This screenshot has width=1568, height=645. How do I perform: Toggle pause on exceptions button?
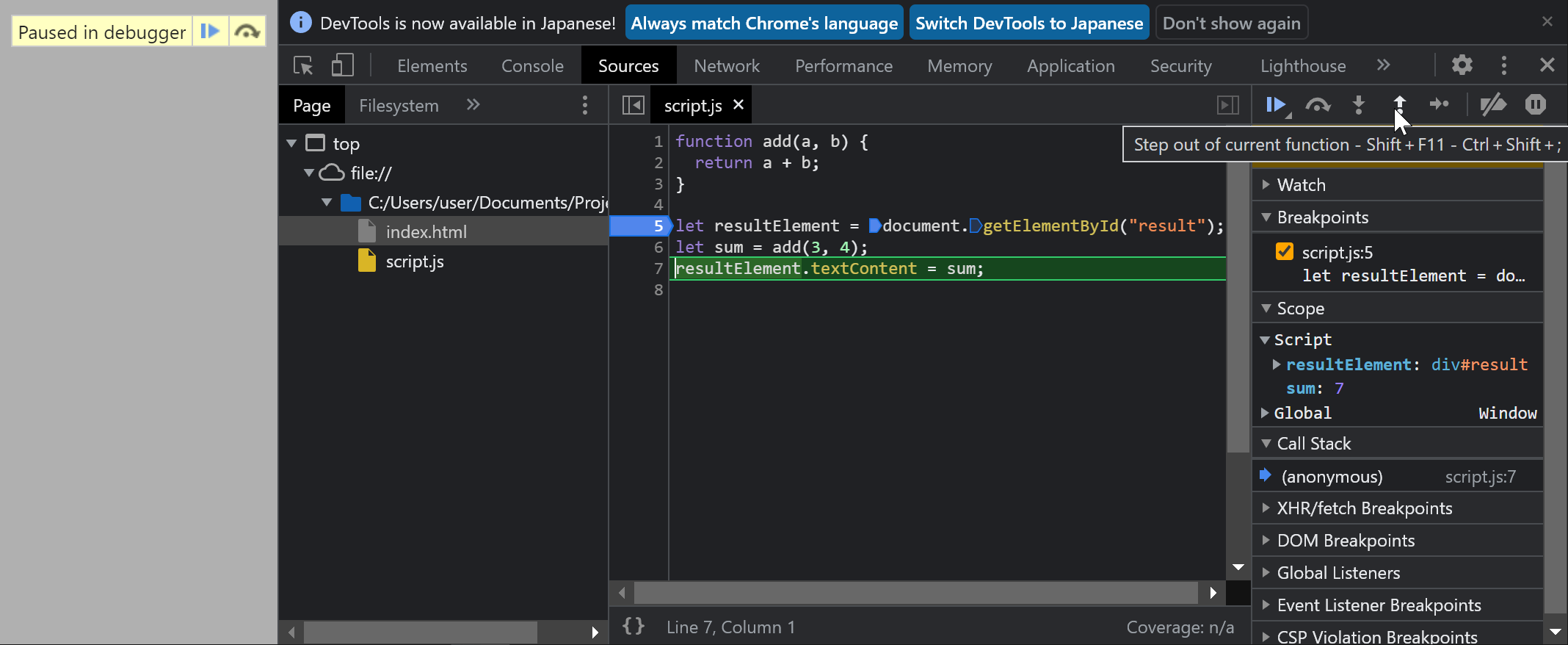[x=1535, y=105]
